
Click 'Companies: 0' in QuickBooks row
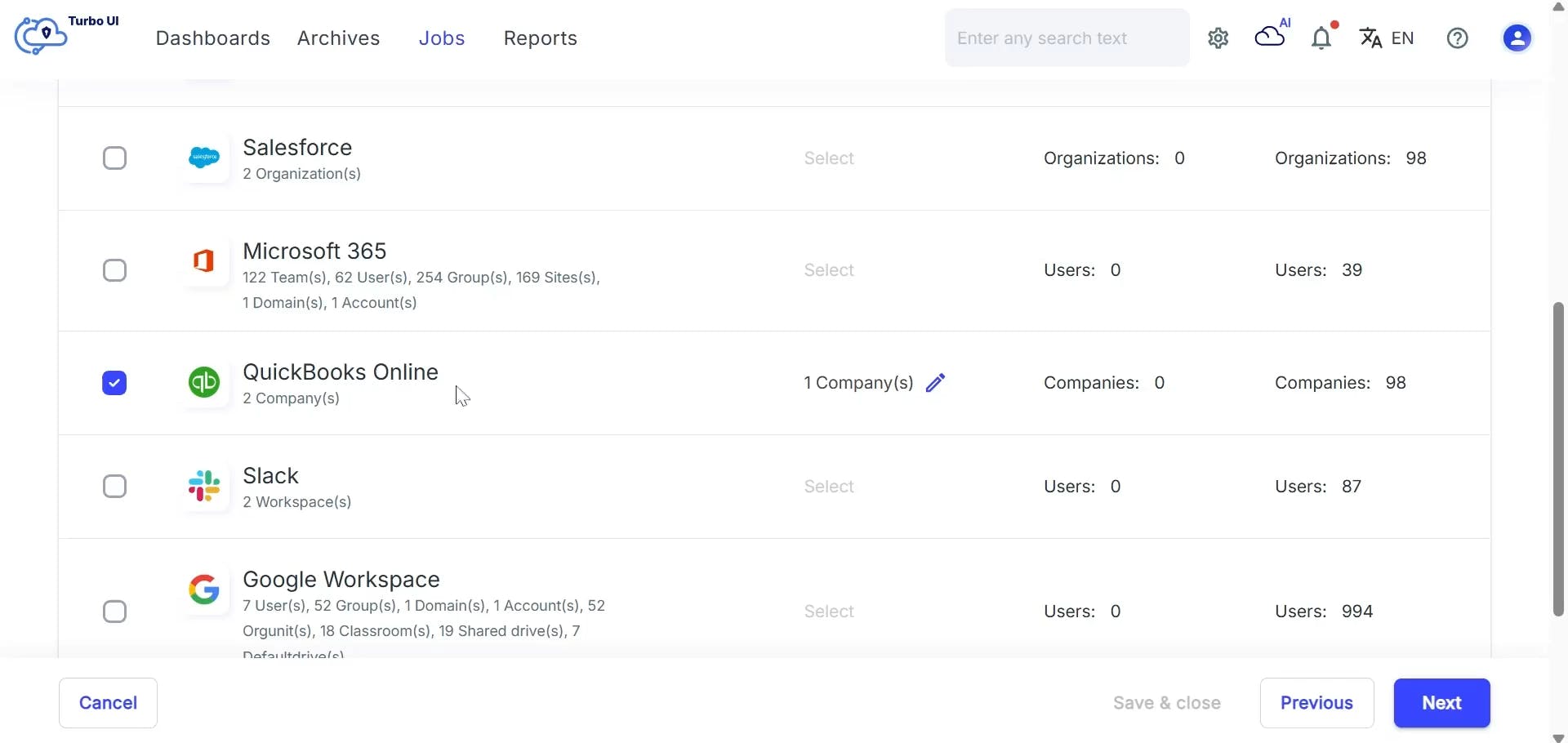(1104, 383)
